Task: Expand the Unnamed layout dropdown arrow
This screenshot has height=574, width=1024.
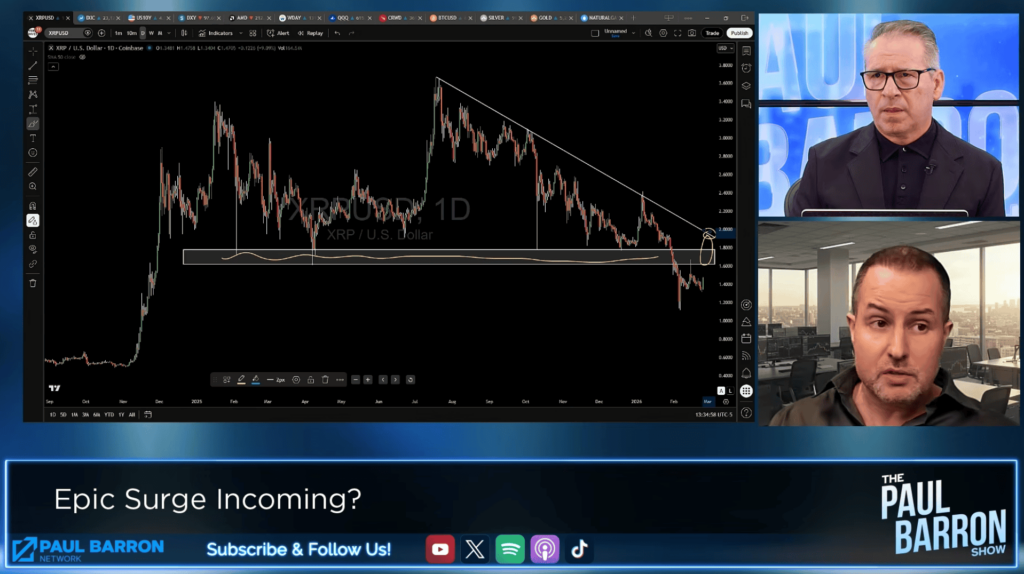Action: [633, 33]
